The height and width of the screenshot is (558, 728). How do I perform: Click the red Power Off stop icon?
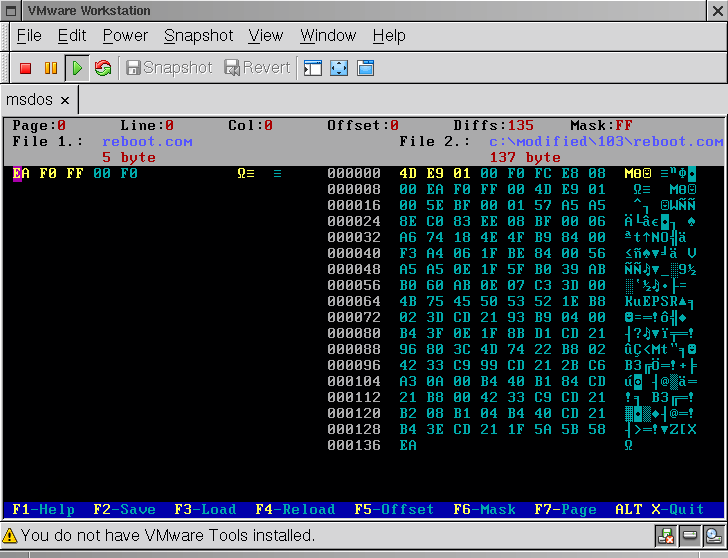(x=26, y=68)
